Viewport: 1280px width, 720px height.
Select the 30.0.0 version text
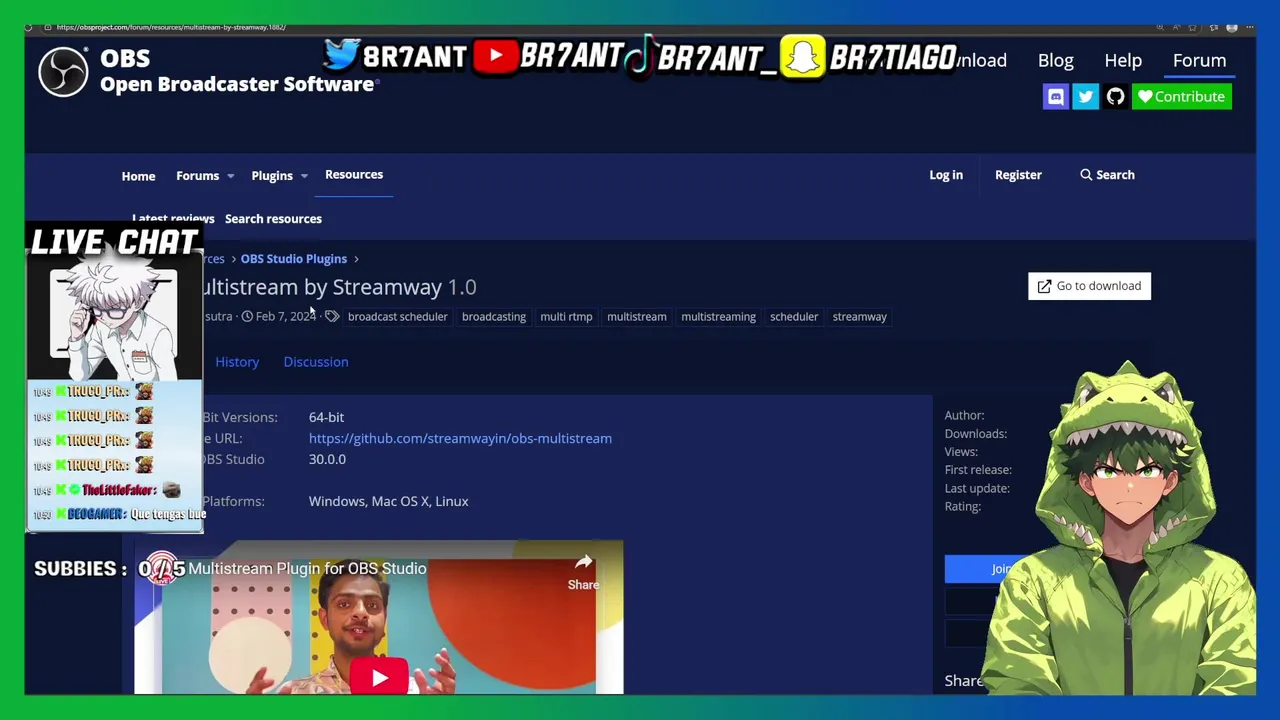327,459
